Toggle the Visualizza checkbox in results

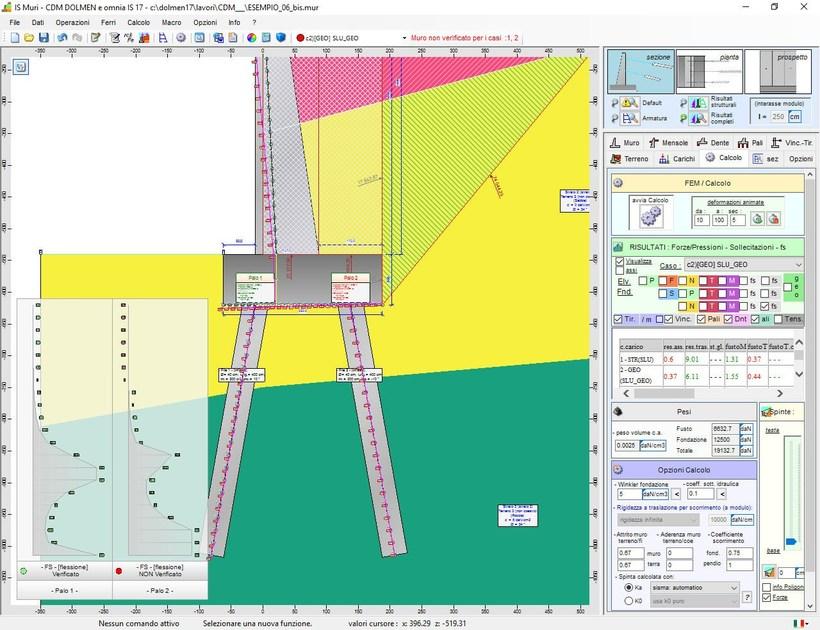click(620, 262)
